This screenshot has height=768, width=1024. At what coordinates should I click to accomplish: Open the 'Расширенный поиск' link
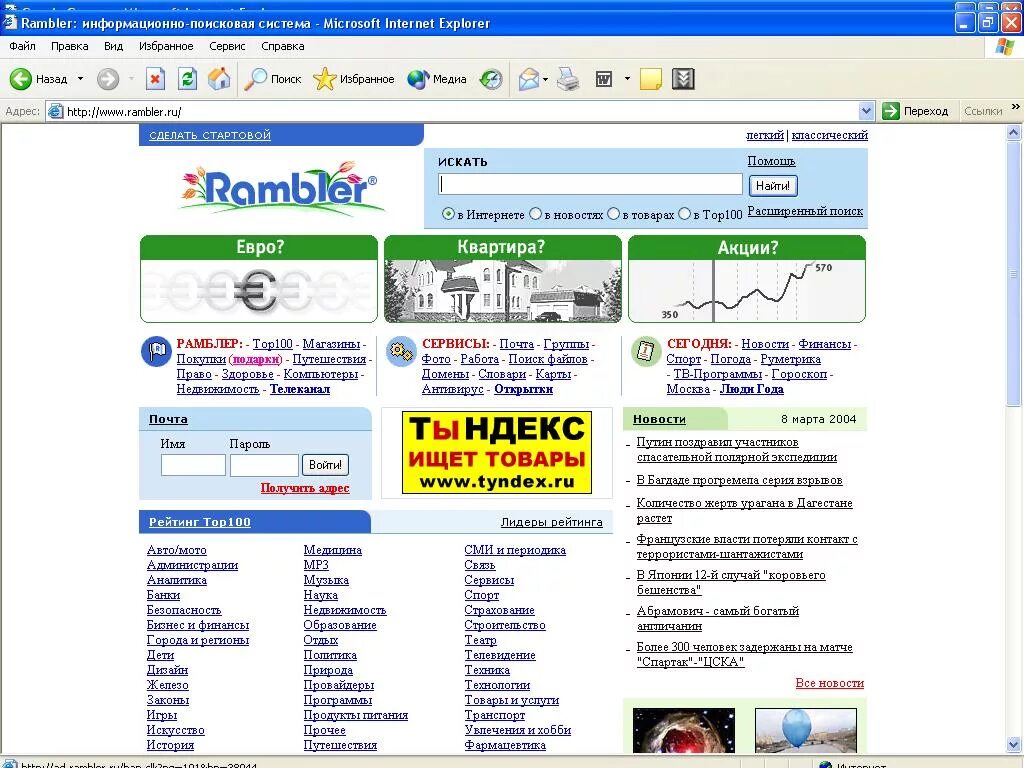coord(805,211)
